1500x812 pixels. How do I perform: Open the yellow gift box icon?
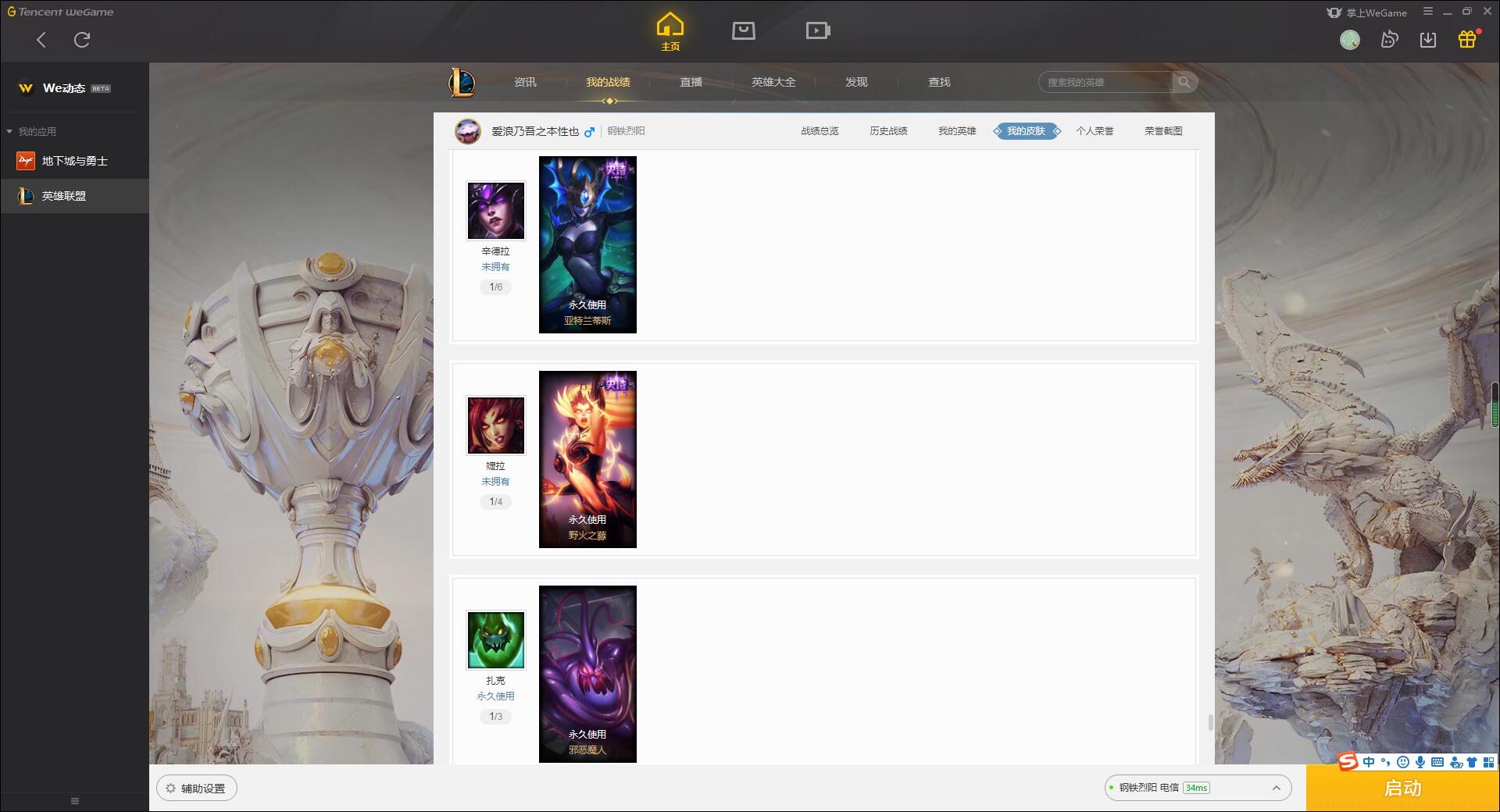click(x=1467, y=39)
